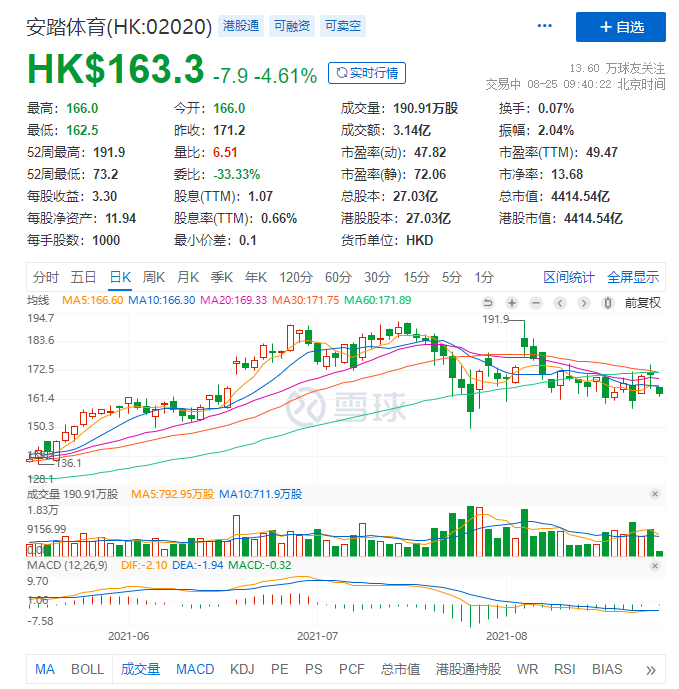
Task: Select the 60分 interval tab
Action: pos(338,277)
